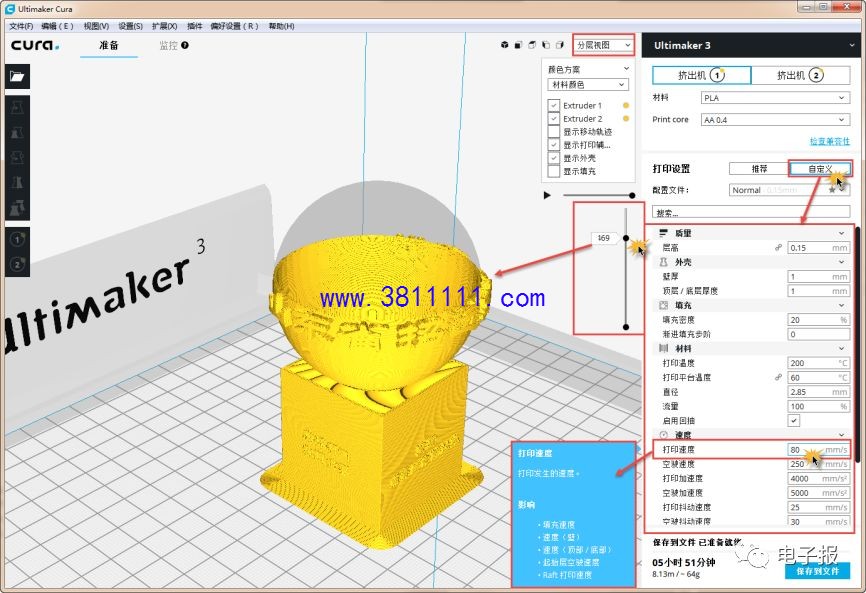
Task: Click the 搜索... settings search field
Action: pos(751,212)
